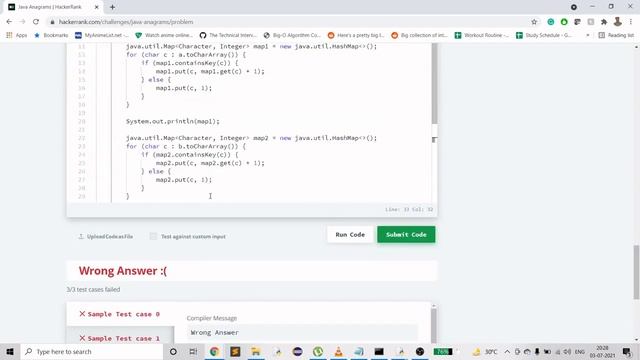
Task: Open the Windows notification center
Action: (627, 351)
